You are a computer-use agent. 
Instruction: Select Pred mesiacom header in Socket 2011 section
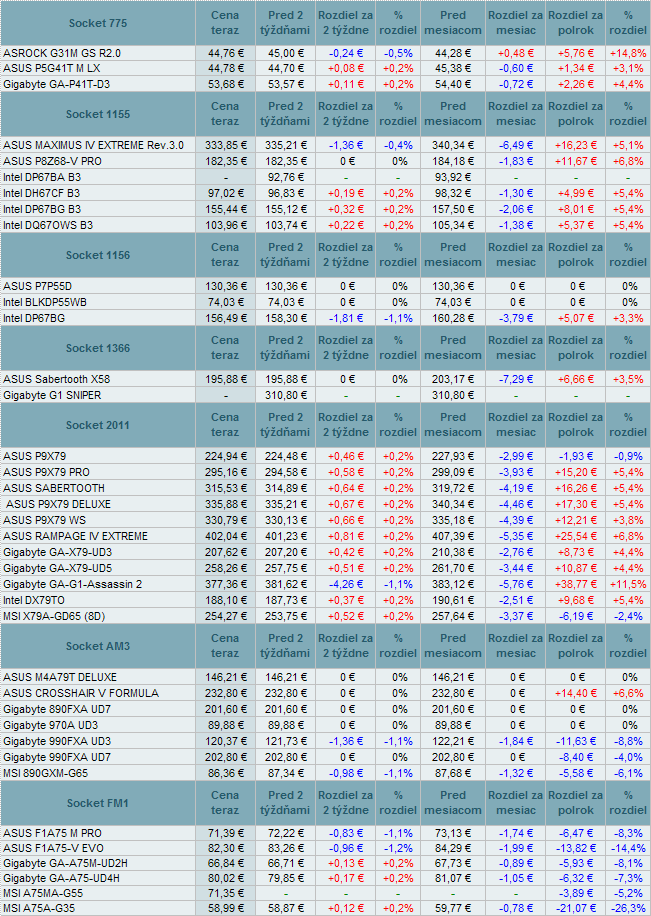click(453, 425)
